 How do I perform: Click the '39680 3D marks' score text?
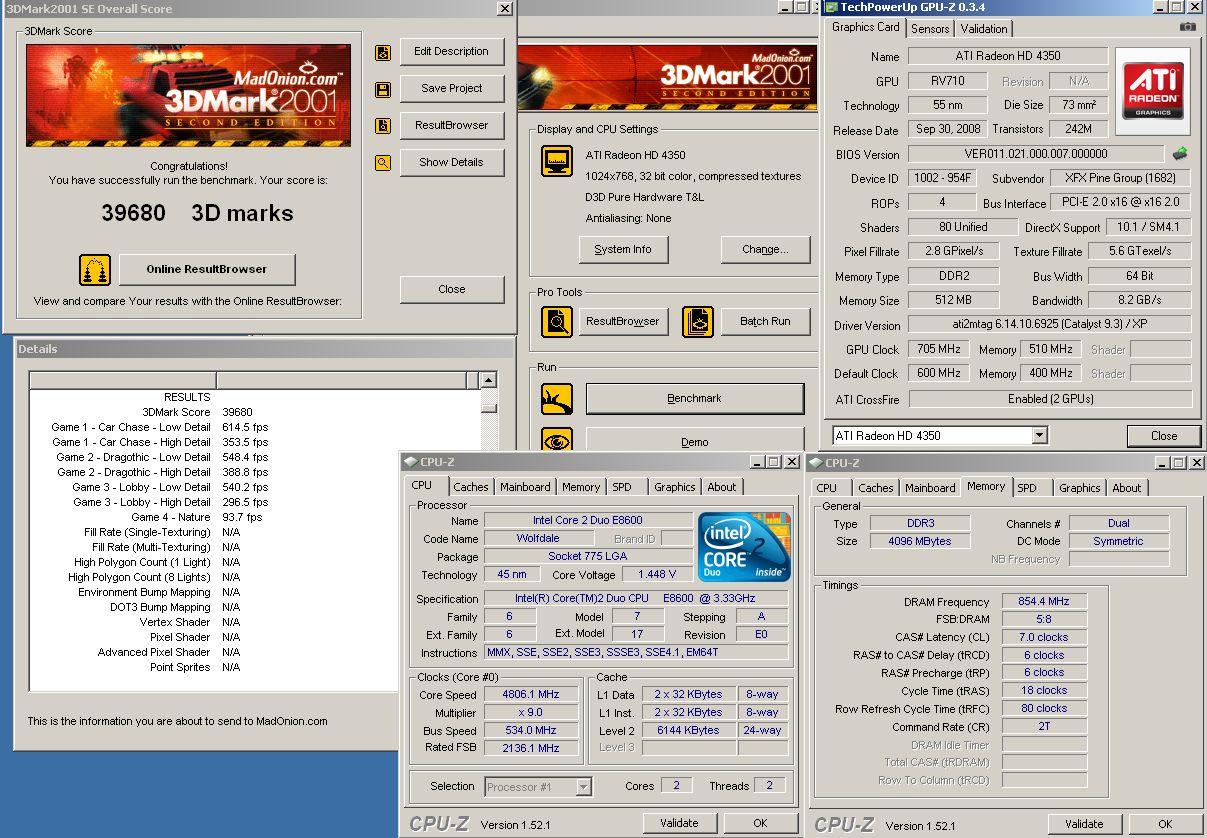pyautogui.click(x=197, y=213)
